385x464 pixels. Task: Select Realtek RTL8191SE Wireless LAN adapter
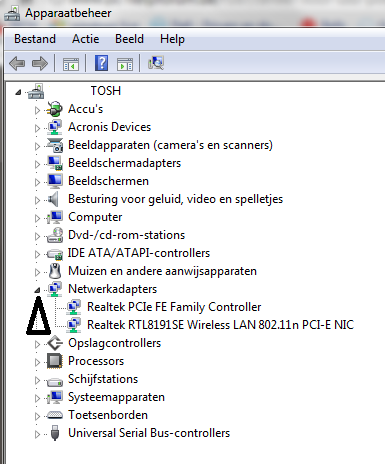click(220, 325)
